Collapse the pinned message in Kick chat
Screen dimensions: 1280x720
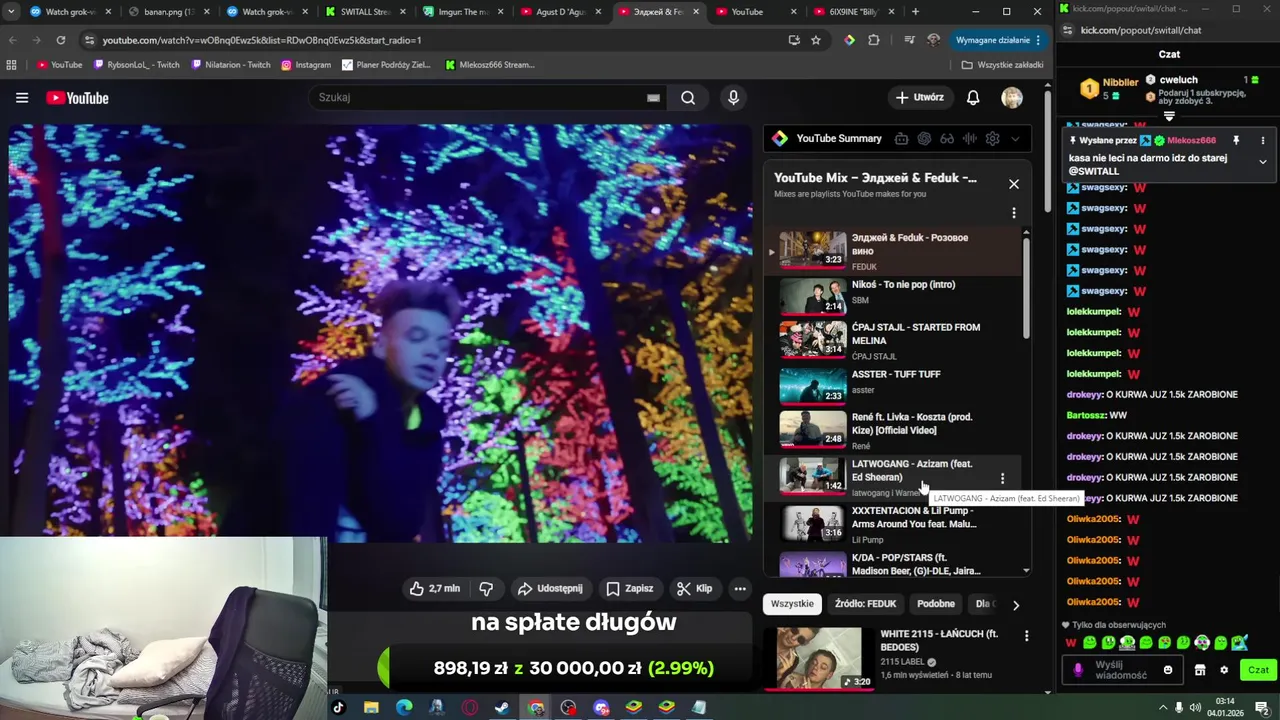tap(1262, 162)
